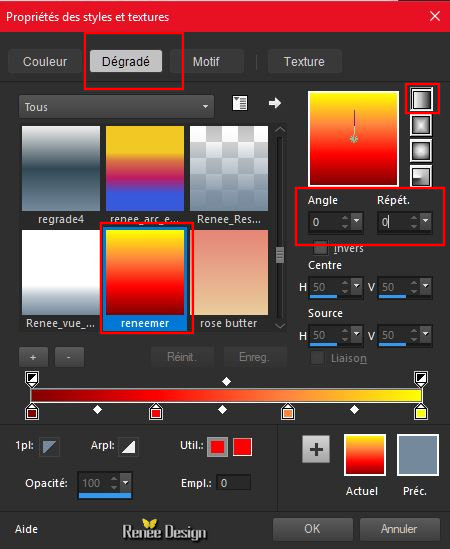450x549 pixels.
Task: Click the Annuler button
Action: click(400, 529)
